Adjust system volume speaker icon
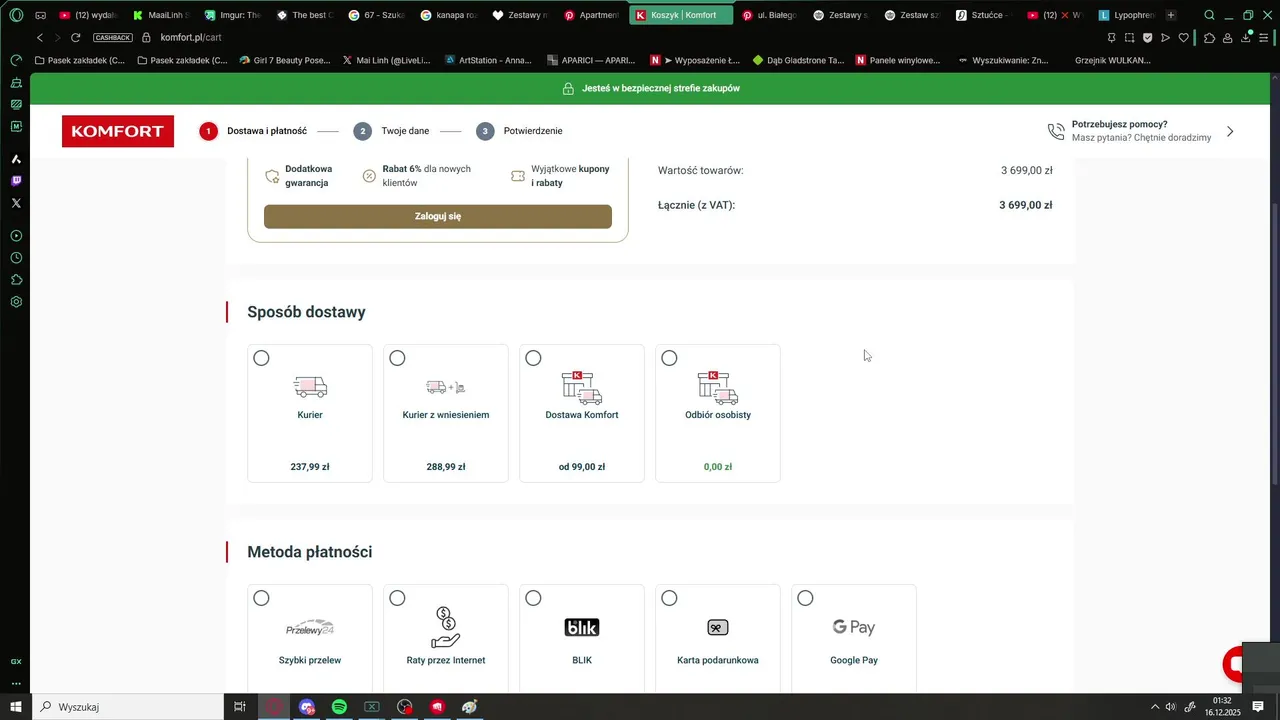The width and height of the screenshot is (1280, 720). (x=1171, y=707)
